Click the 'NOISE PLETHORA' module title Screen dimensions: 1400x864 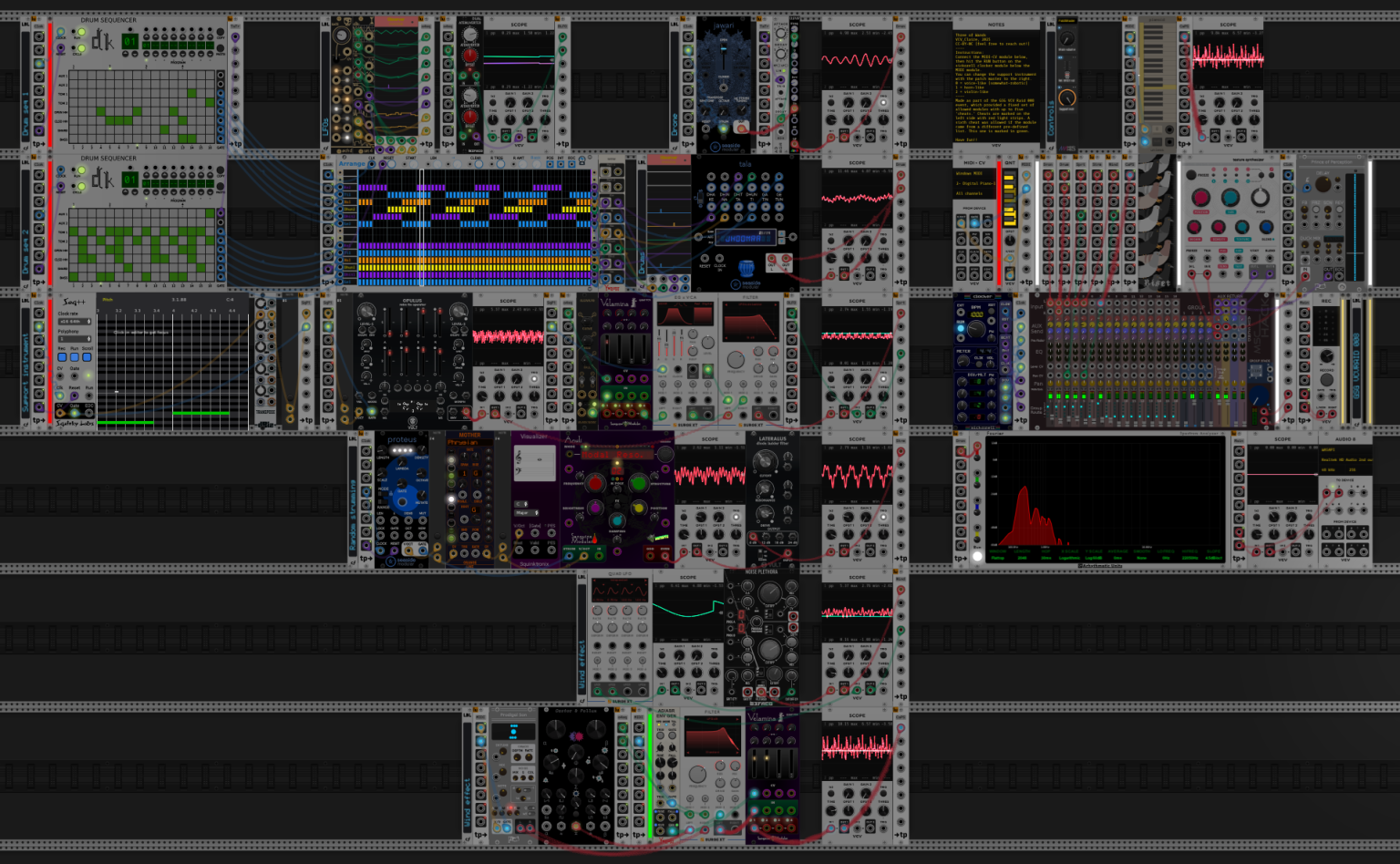pyautogui.click(x=762, y=572)
